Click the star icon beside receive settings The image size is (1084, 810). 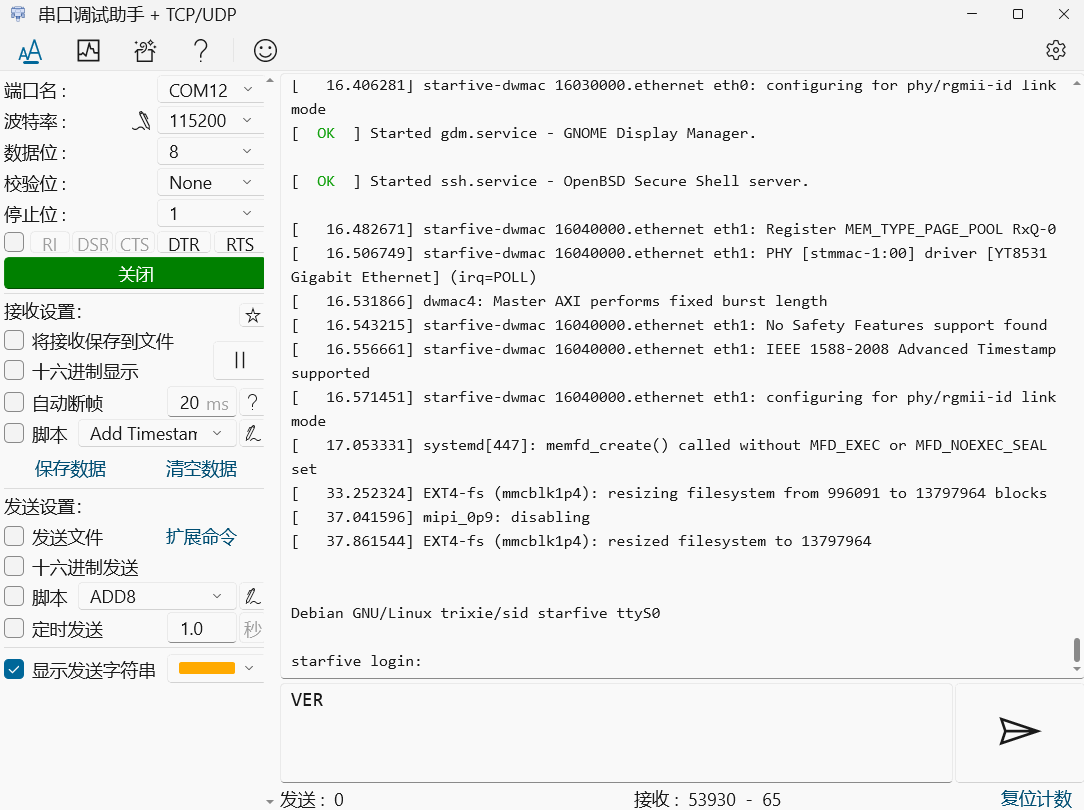[x=253, y=316]
